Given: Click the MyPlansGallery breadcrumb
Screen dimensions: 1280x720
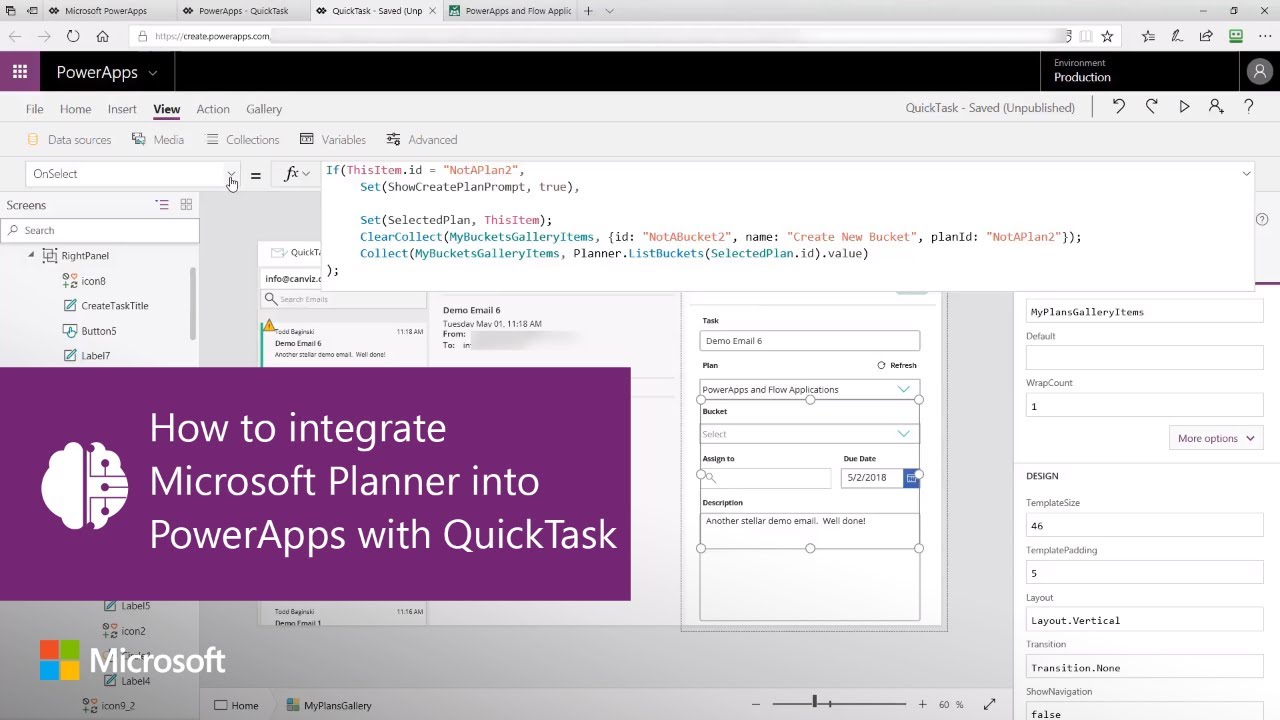Looking at the screenshot, I should 329,705.
